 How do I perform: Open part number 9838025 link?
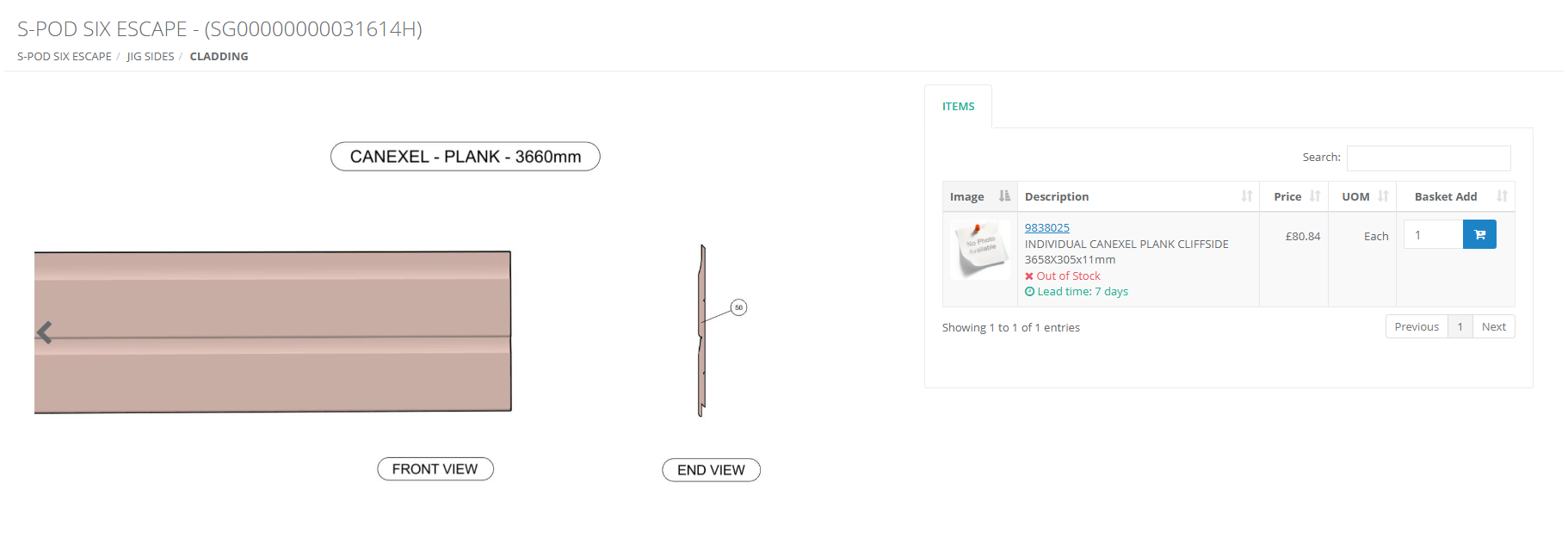pos(1046,227)
